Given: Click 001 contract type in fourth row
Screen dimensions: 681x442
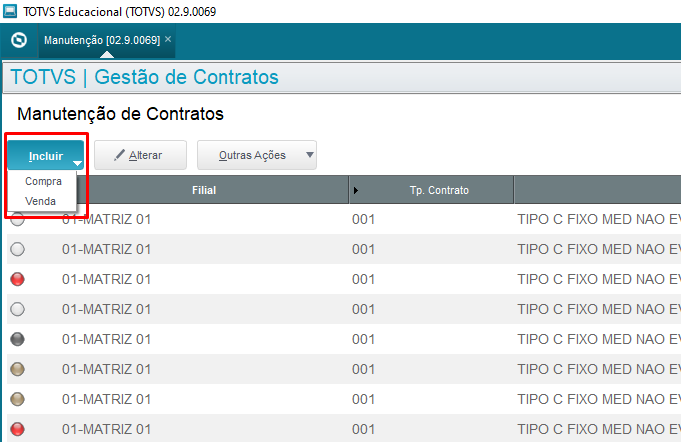Looking at the screenshot, I should 364,309.
